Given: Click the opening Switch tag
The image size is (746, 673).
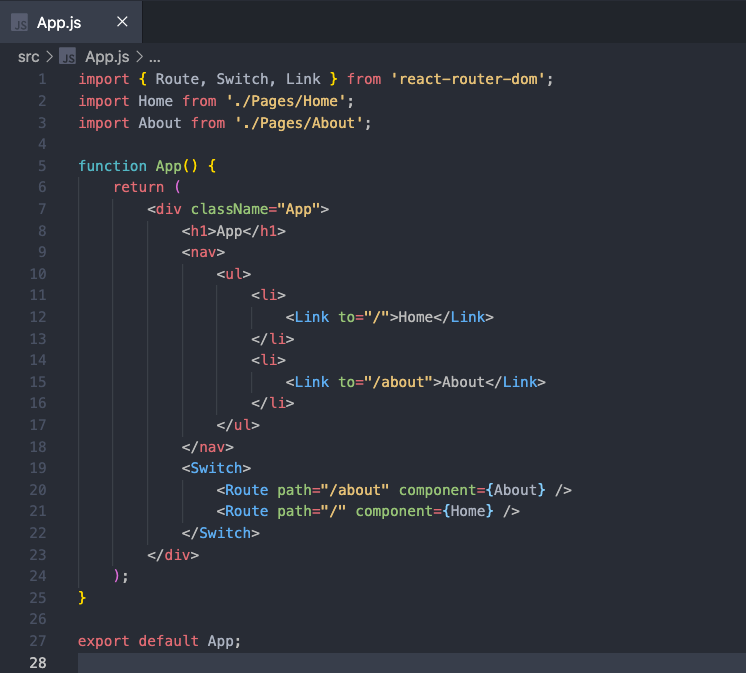Looking at the screenshot, I should [216, 468].
